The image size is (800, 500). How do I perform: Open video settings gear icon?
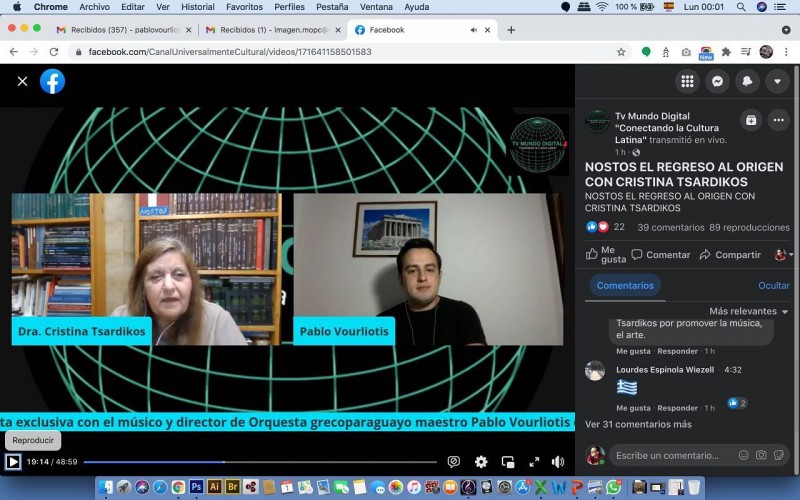click(x=481, y=462)
